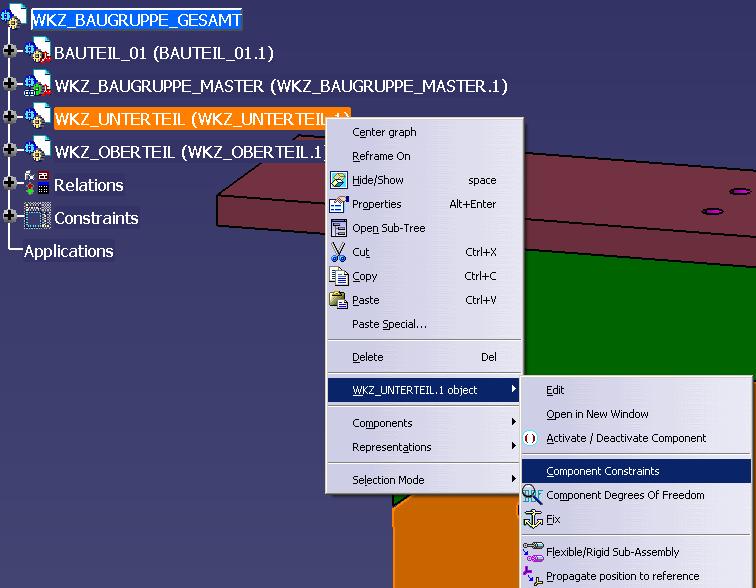756x588 pixels.
Task: Select the WKZ_BAUGRUPPE_GESAMT root label
Action: coord(136,20)
